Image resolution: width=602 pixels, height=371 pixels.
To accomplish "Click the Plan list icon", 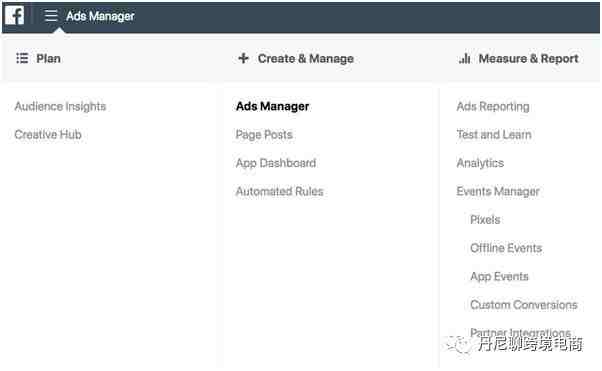I will 22,58.
